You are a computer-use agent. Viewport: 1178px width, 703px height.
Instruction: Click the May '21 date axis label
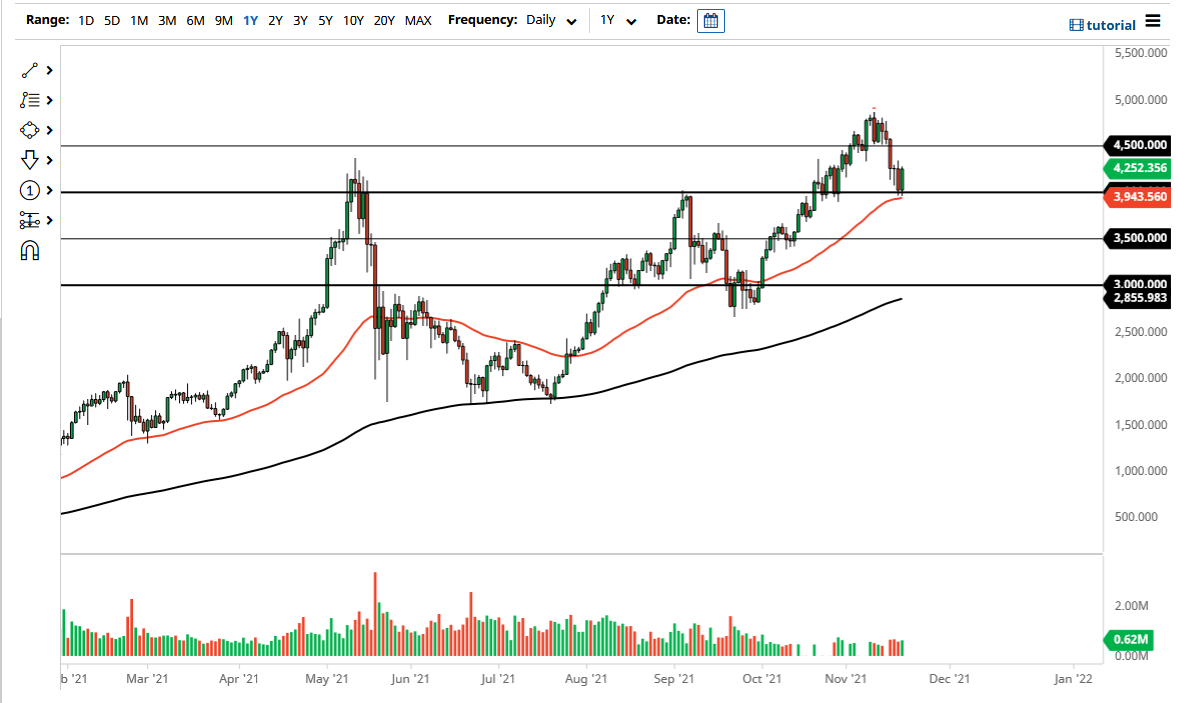327,679
